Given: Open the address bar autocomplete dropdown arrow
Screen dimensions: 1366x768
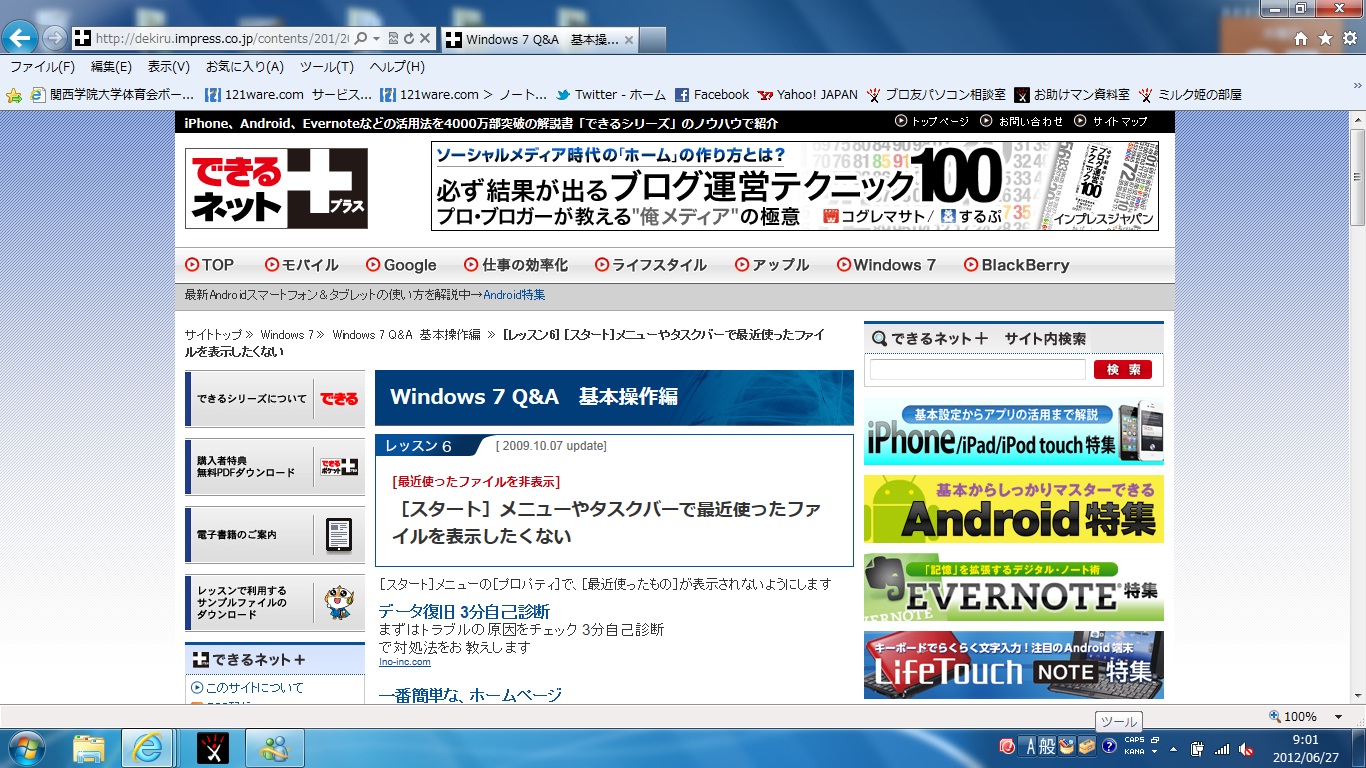Looking at the screenshot, I should 376,39.
